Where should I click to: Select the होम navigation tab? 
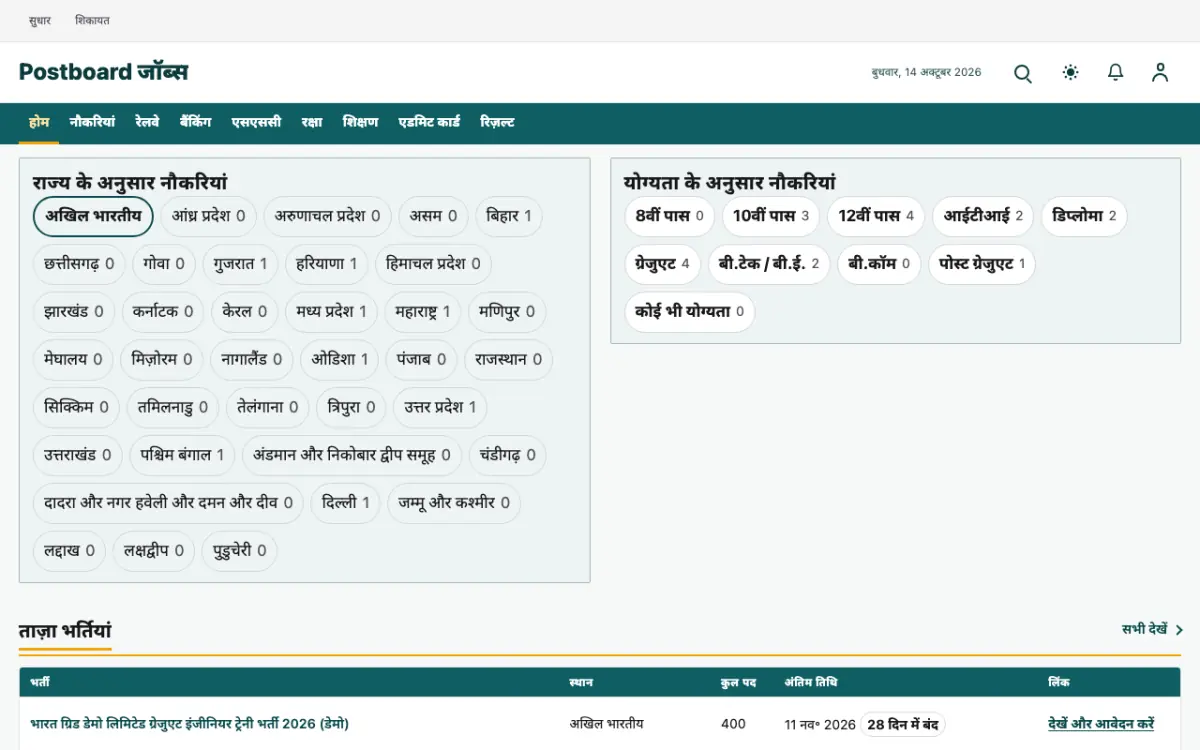[x=39, y=122]
